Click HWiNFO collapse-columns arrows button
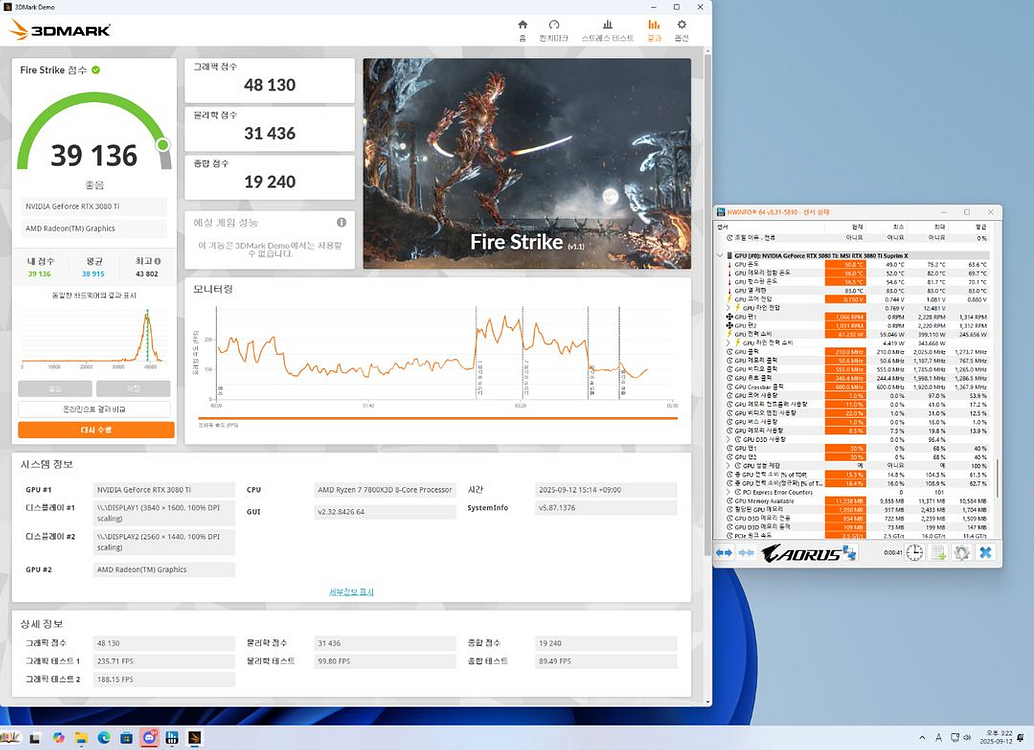Screen dimensions: 1034x750 746,553
